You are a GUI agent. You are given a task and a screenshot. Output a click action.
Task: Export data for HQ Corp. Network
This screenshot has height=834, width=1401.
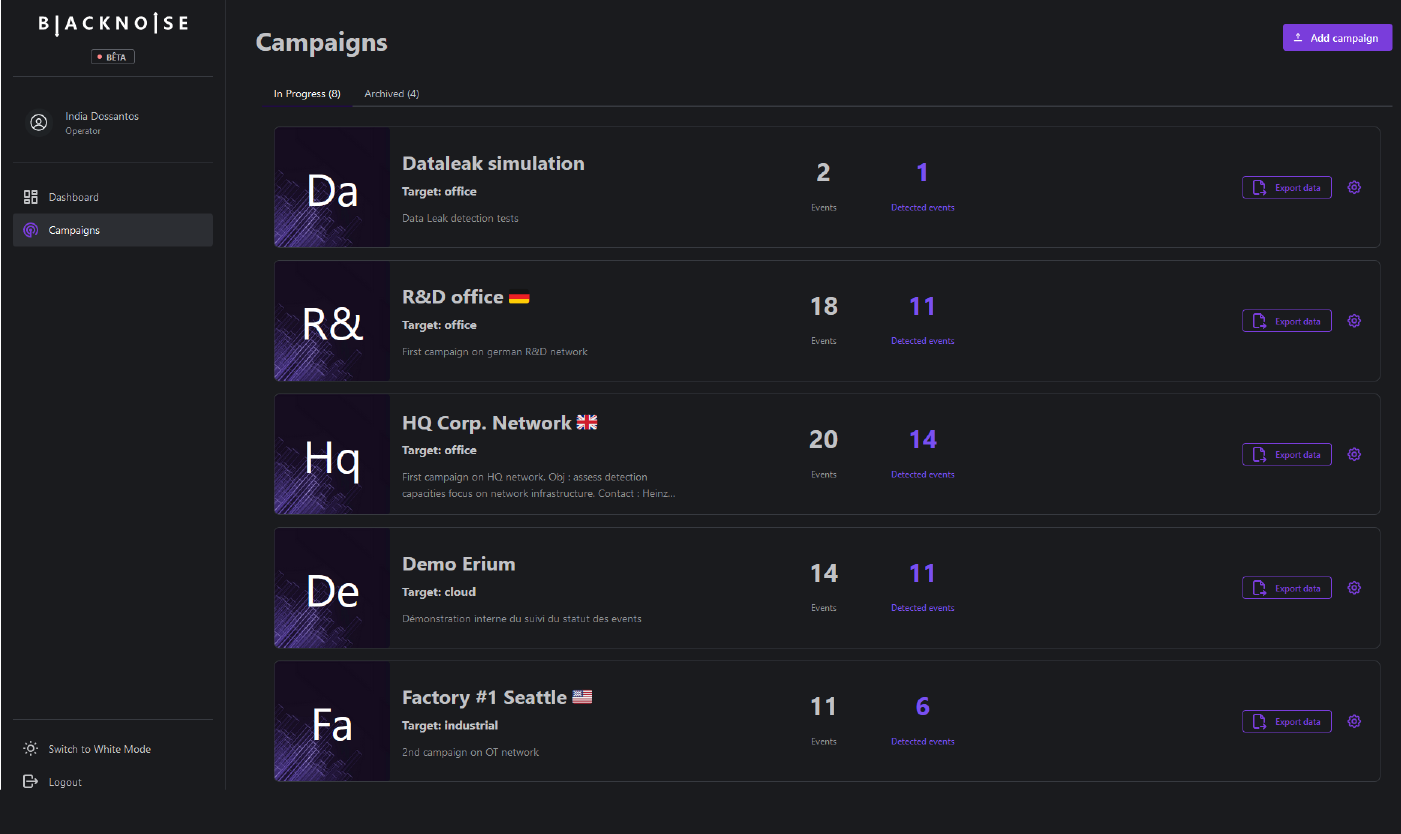1287,454
